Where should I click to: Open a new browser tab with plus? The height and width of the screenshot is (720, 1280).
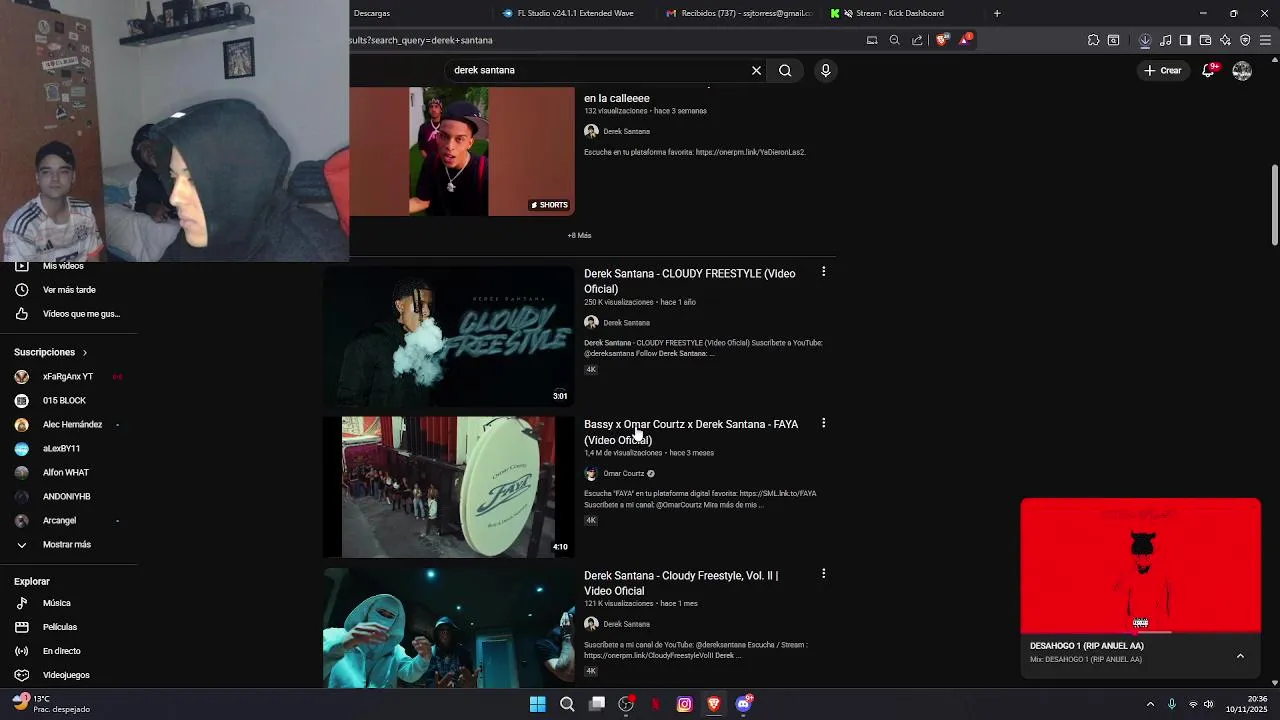[997, 13]
